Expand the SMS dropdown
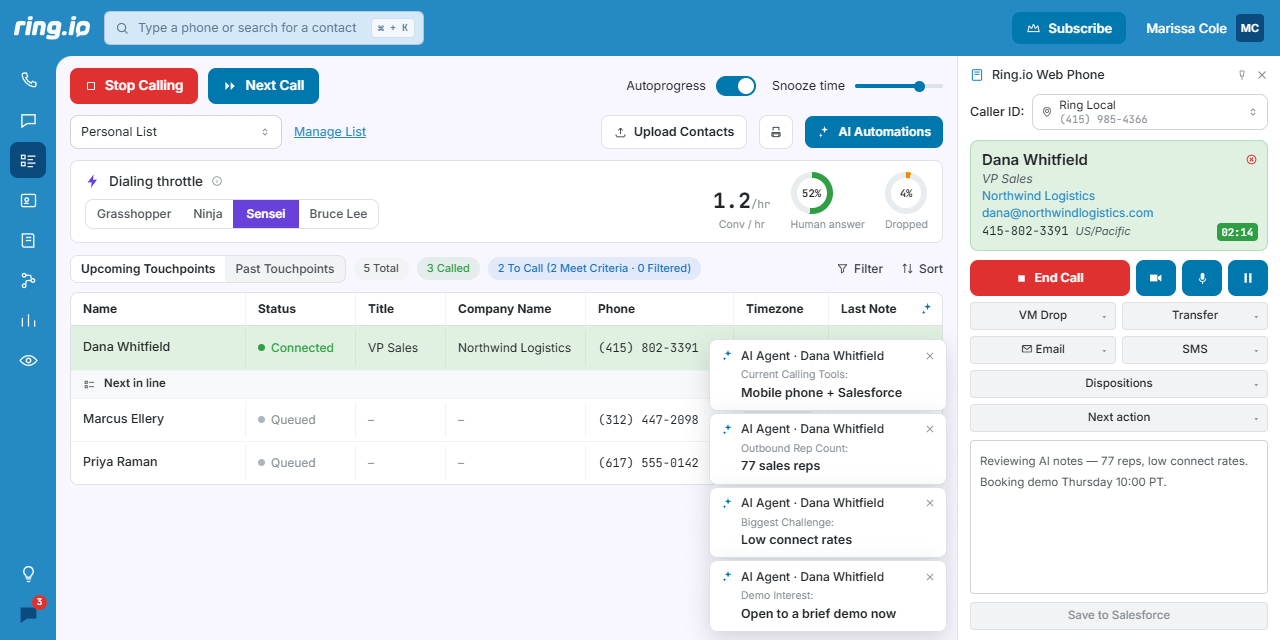Image resolution: width=1280 pixels, height=640 pixels. [1195, 349]
